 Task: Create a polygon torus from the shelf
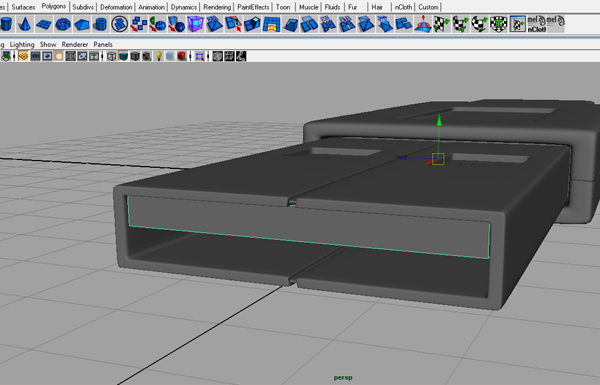(x=63, y=24)
